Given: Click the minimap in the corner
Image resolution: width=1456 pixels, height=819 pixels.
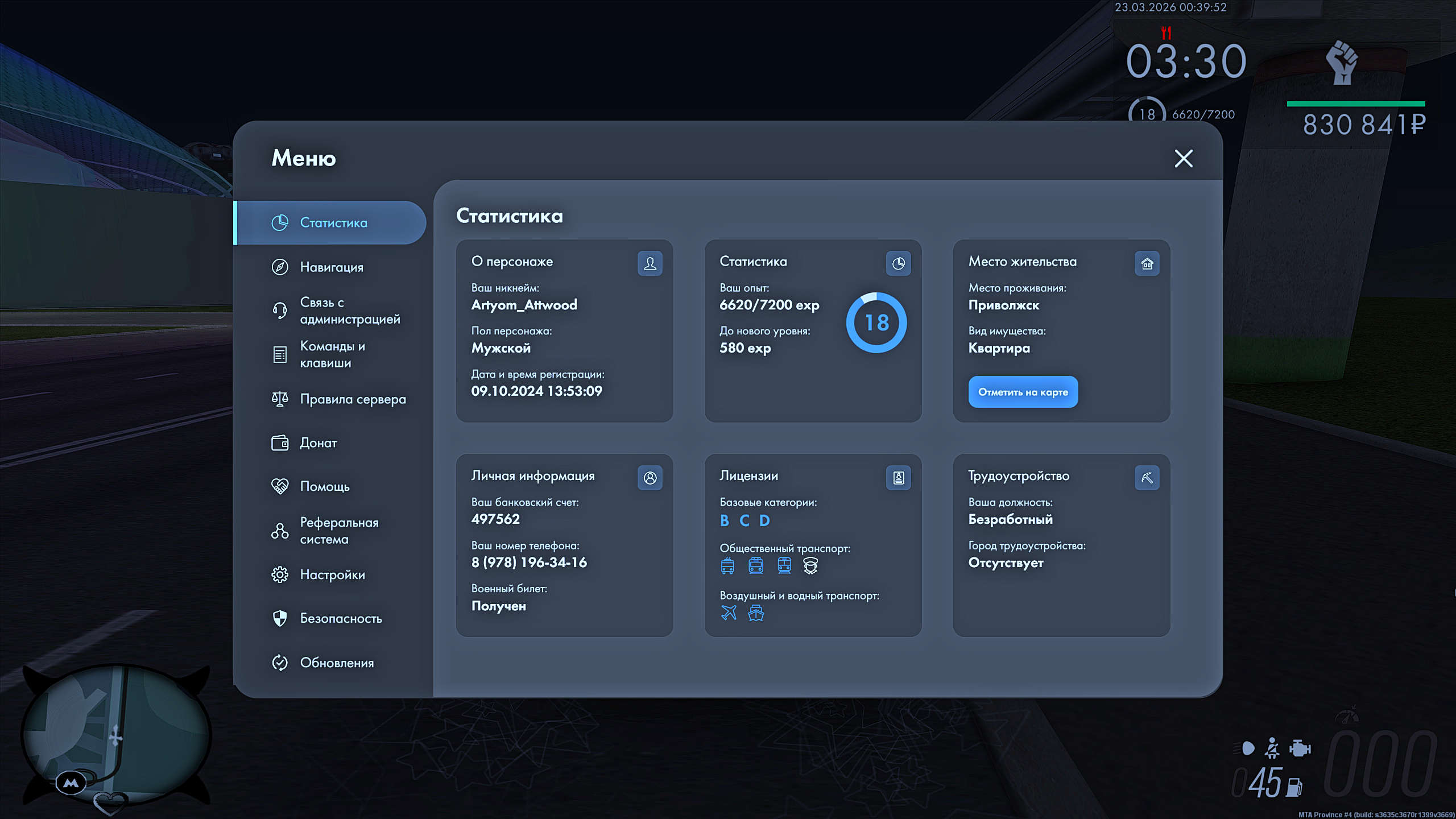Looking at the screenshot, I should click(116, 734).
